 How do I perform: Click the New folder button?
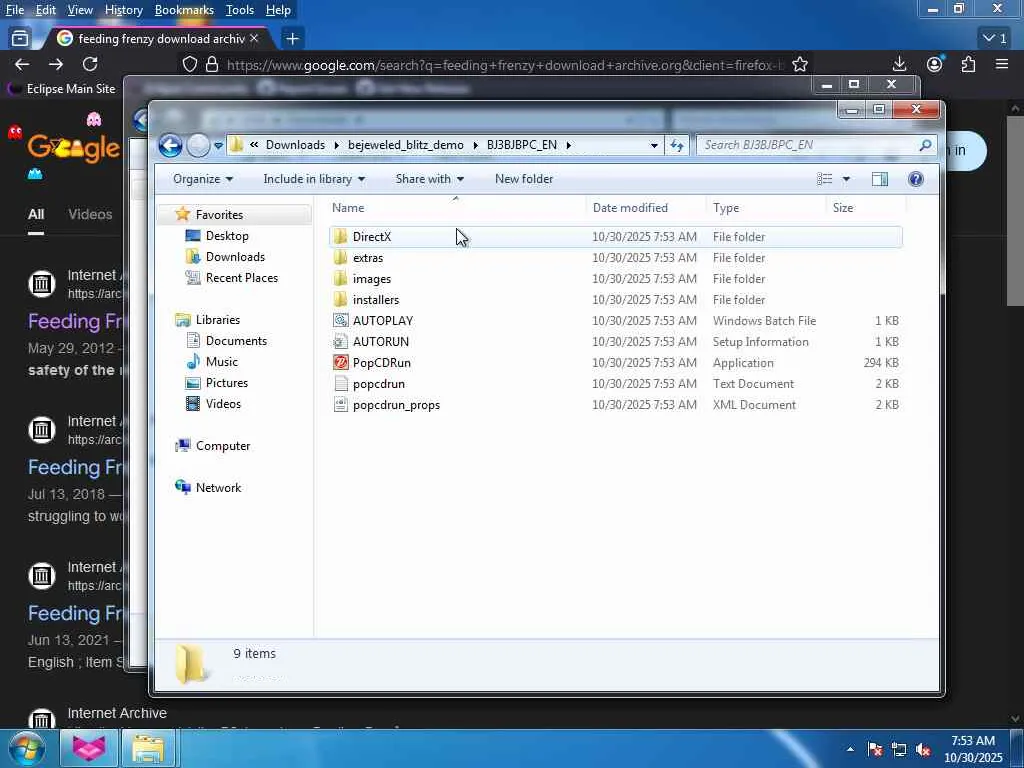[524, 179]
